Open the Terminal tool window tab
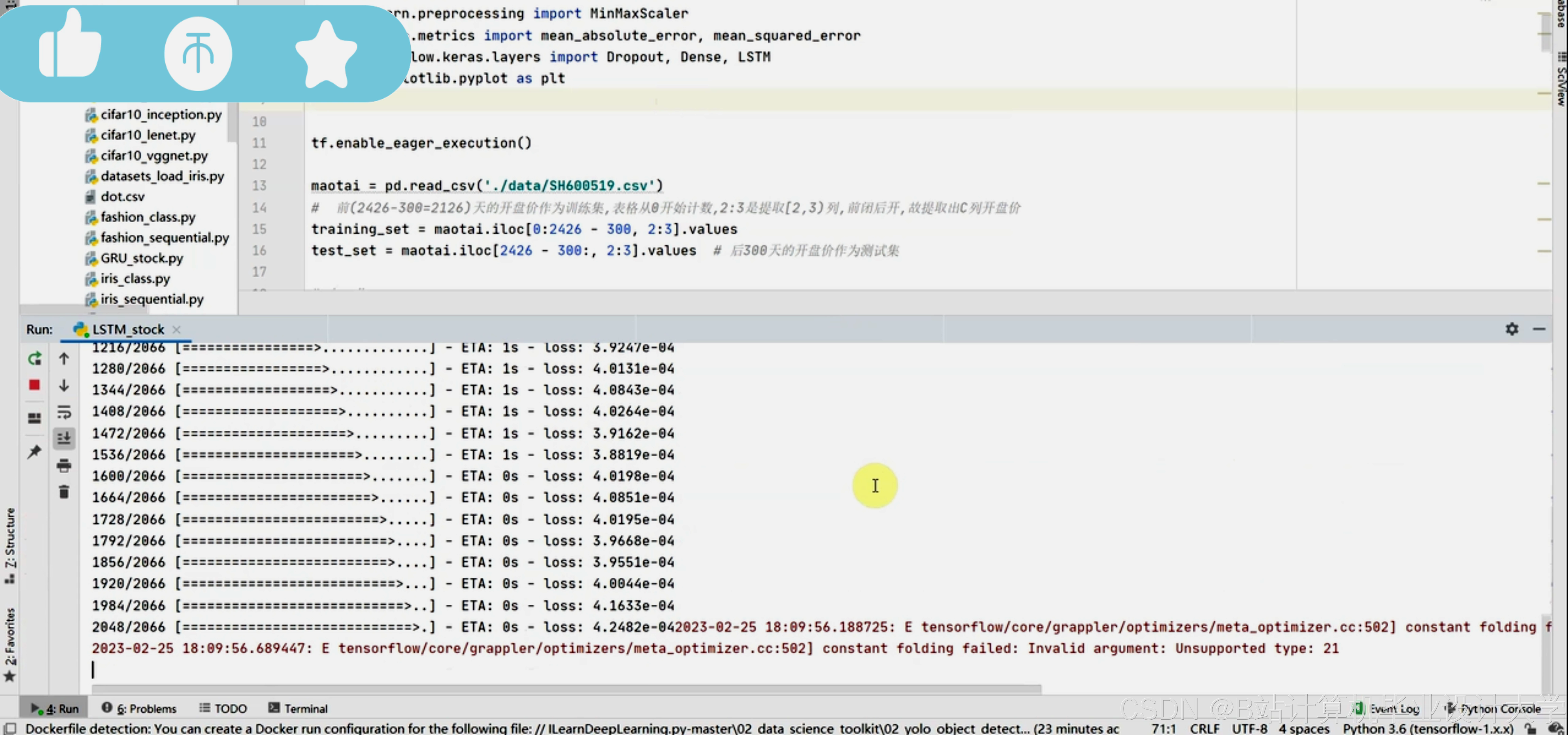 click(298, 708)
